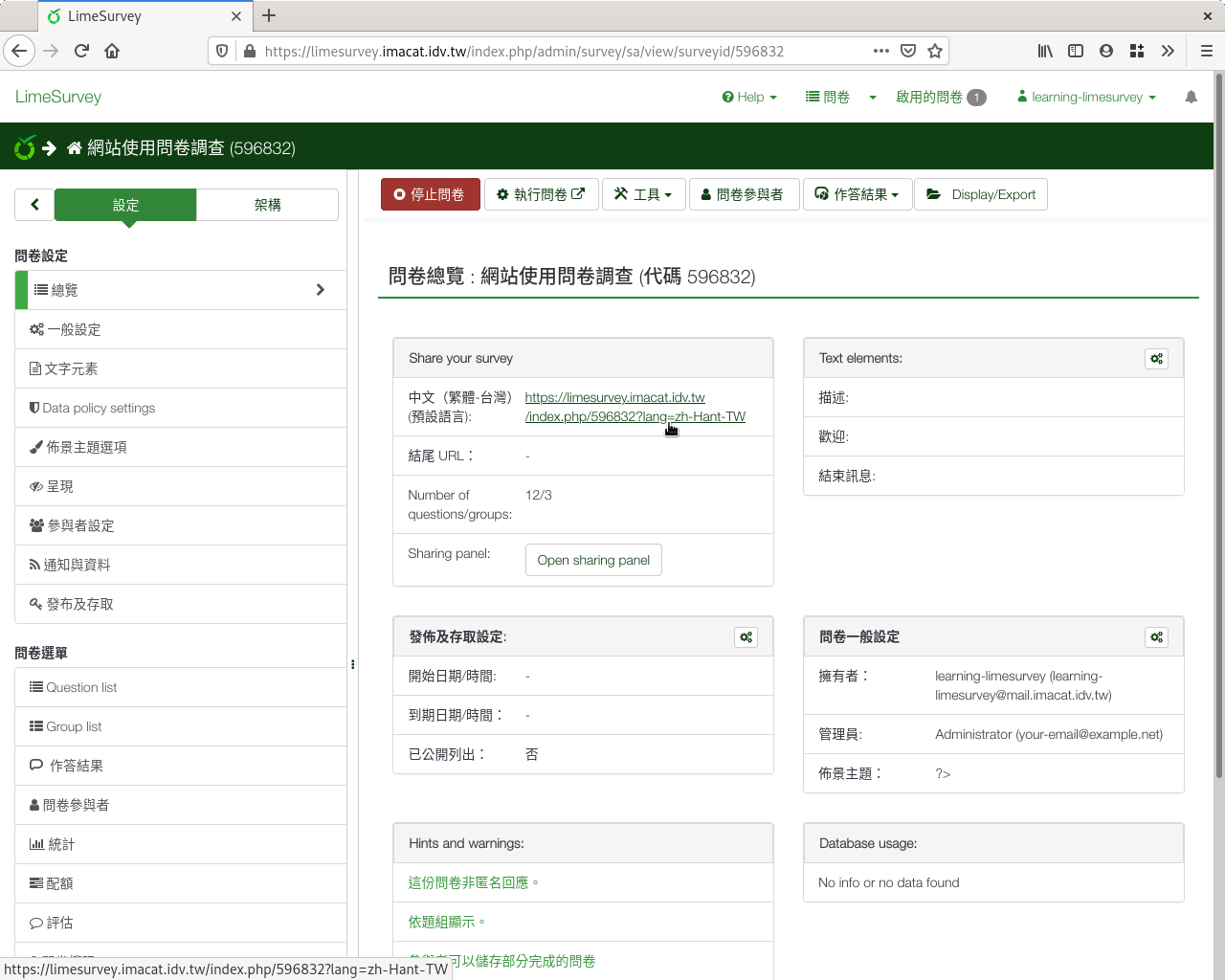This screenshot has width=1225, height=980.
Task: Open Firefox account icon
Action: [1106, 51]
